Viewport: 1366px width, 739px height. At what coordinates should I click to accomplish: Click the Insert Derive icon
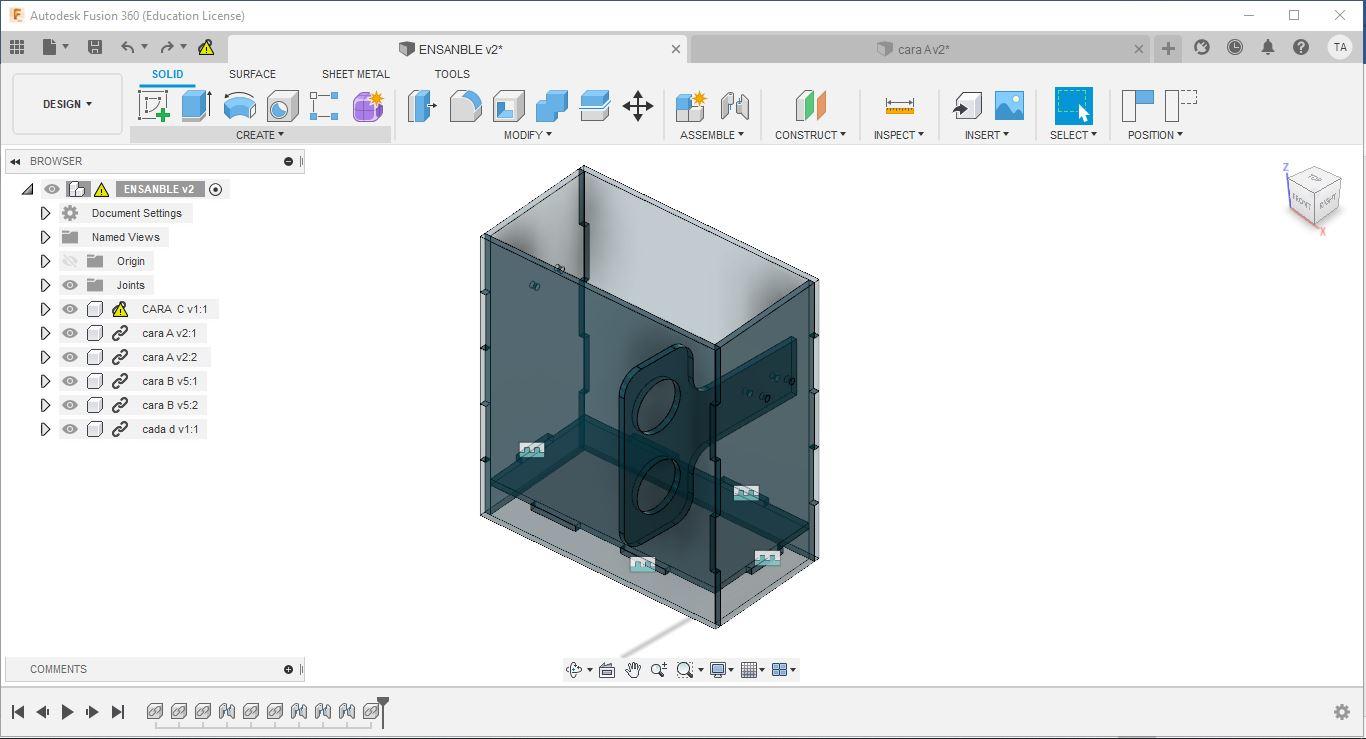click(x=966, y=106)
